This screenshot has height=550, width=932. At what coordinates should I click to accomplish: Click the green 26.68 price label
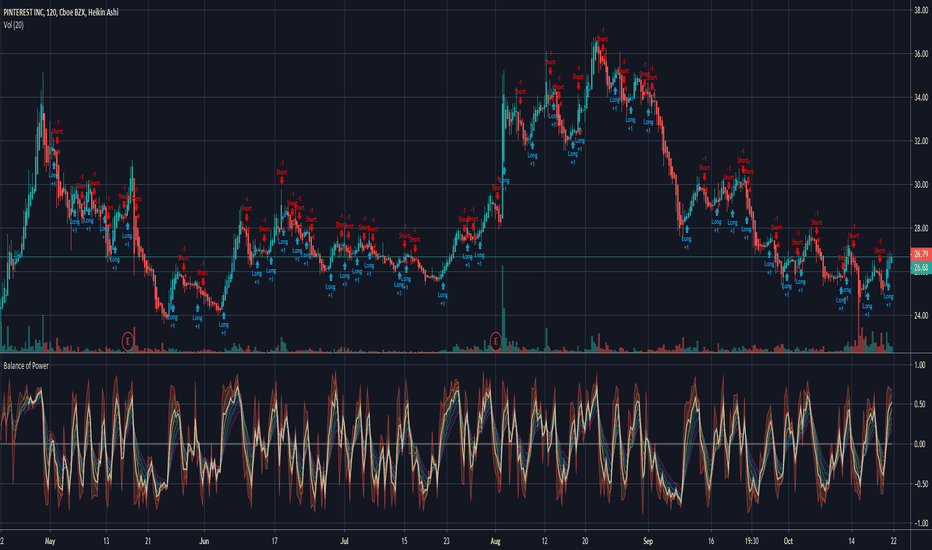click(921, 268)
